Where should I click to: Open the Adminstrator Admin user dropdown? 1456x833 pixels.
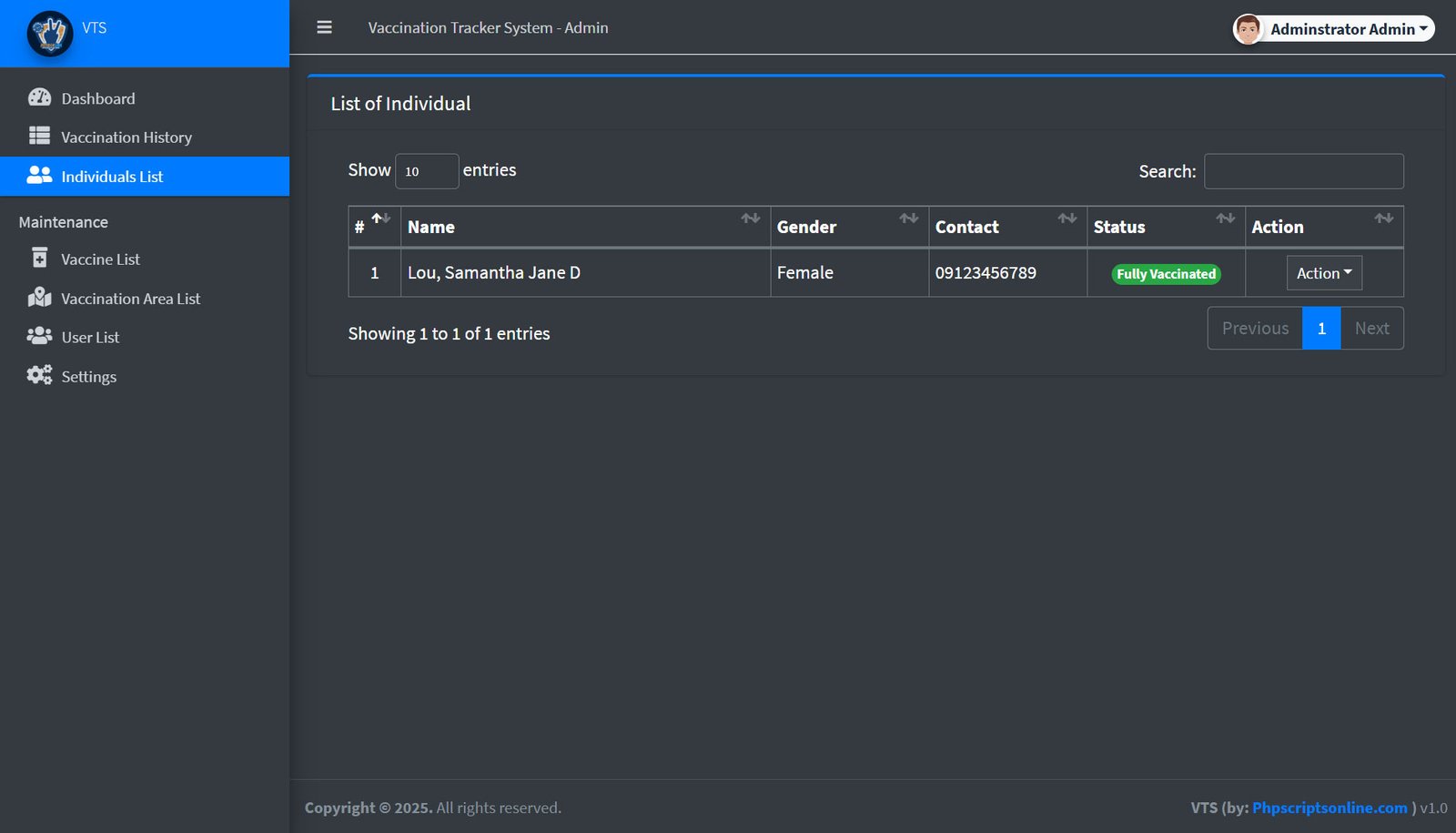coord(1333,29)
